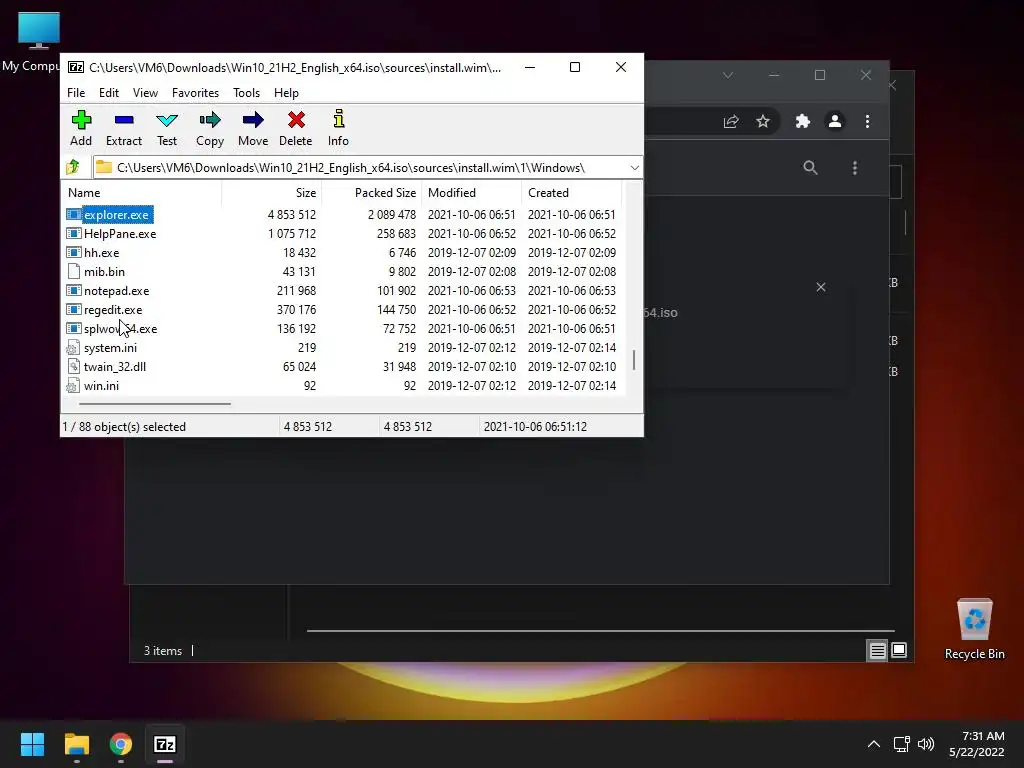
Task: Open clock showing 7:31 AM
Action: tap(976, 744)
